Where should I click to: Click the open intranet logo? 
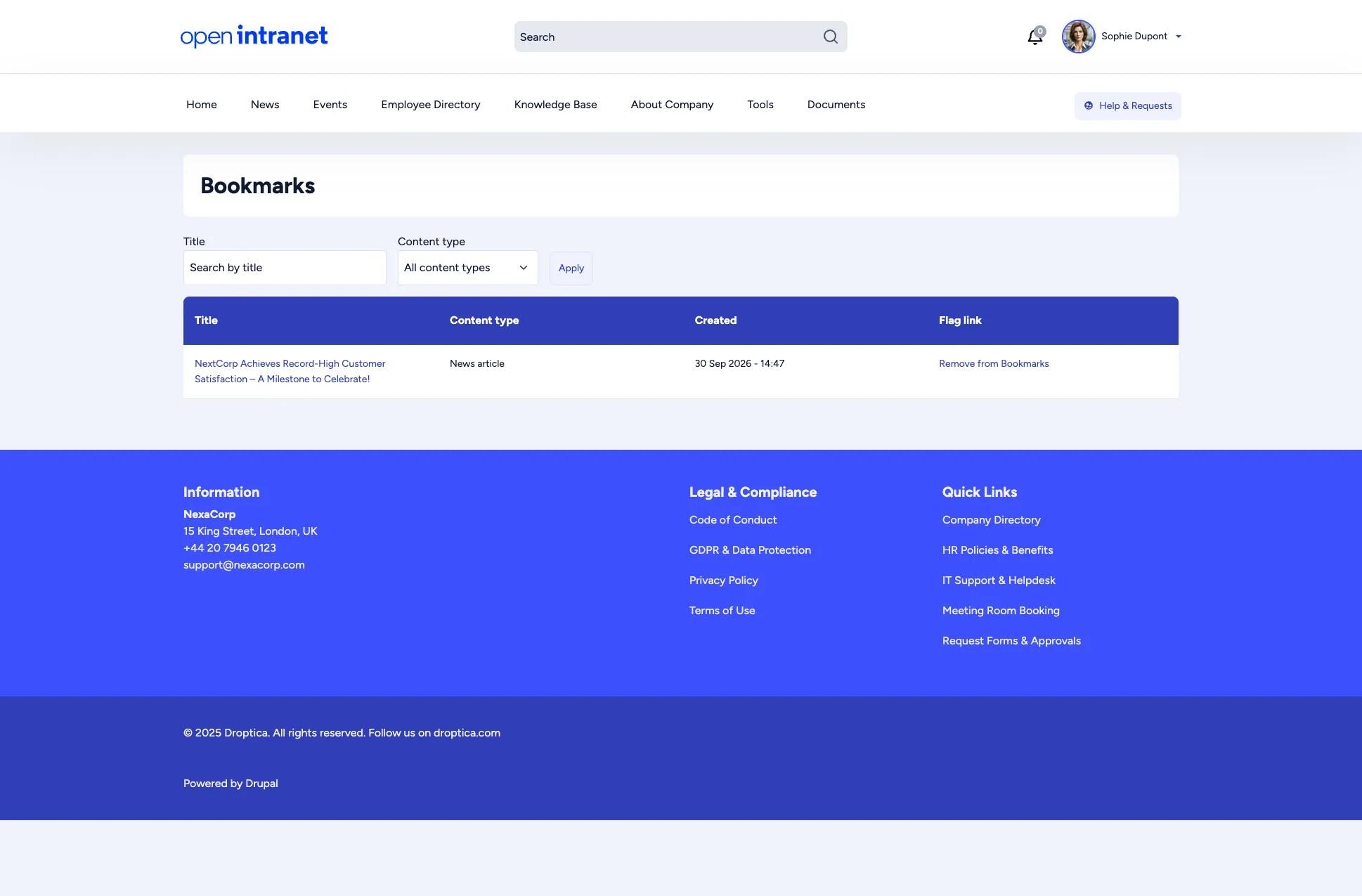click(x=254, y=36)
